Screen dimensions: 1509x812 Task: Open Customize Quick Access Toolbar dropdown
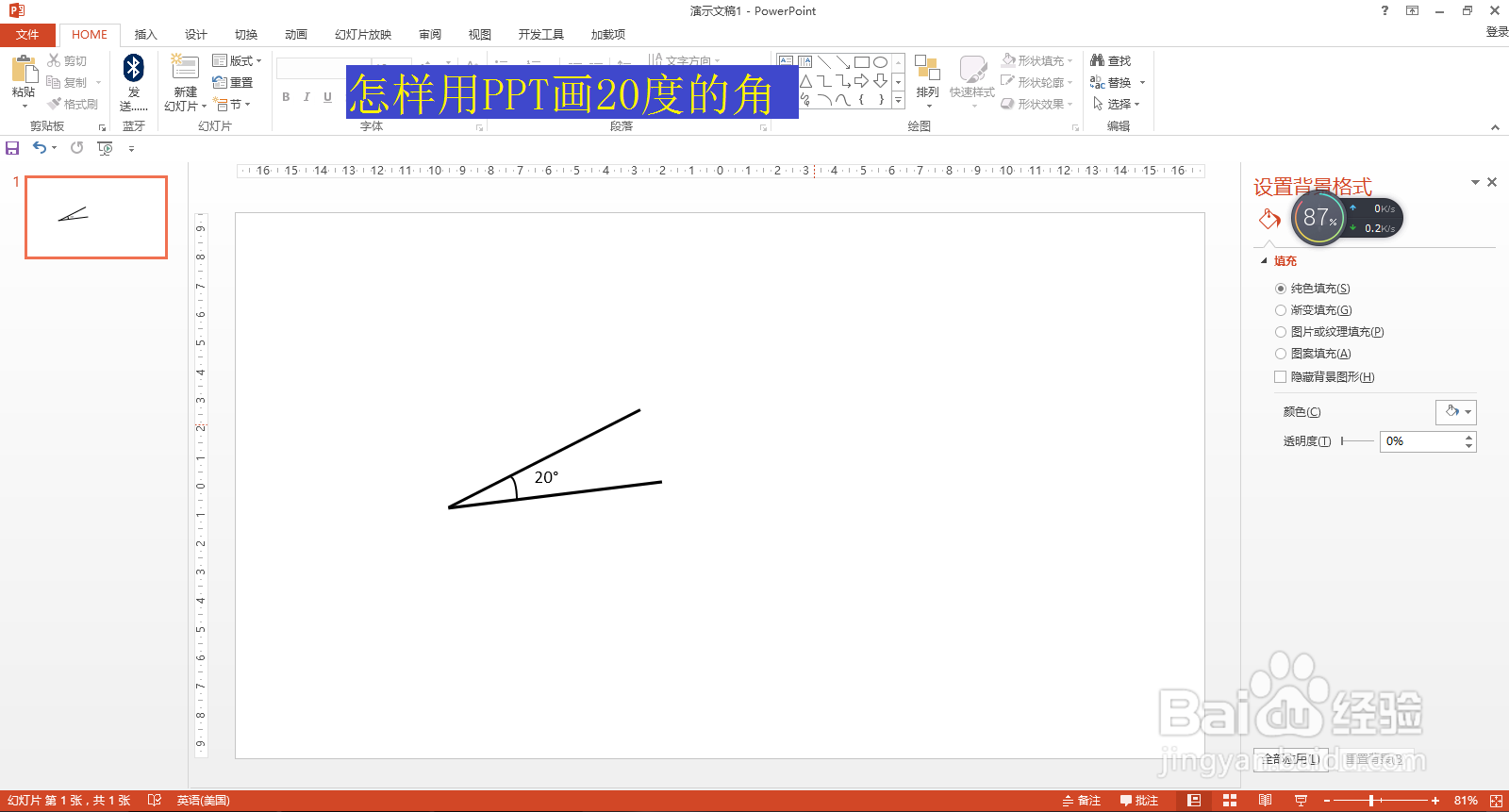(131, 148)
